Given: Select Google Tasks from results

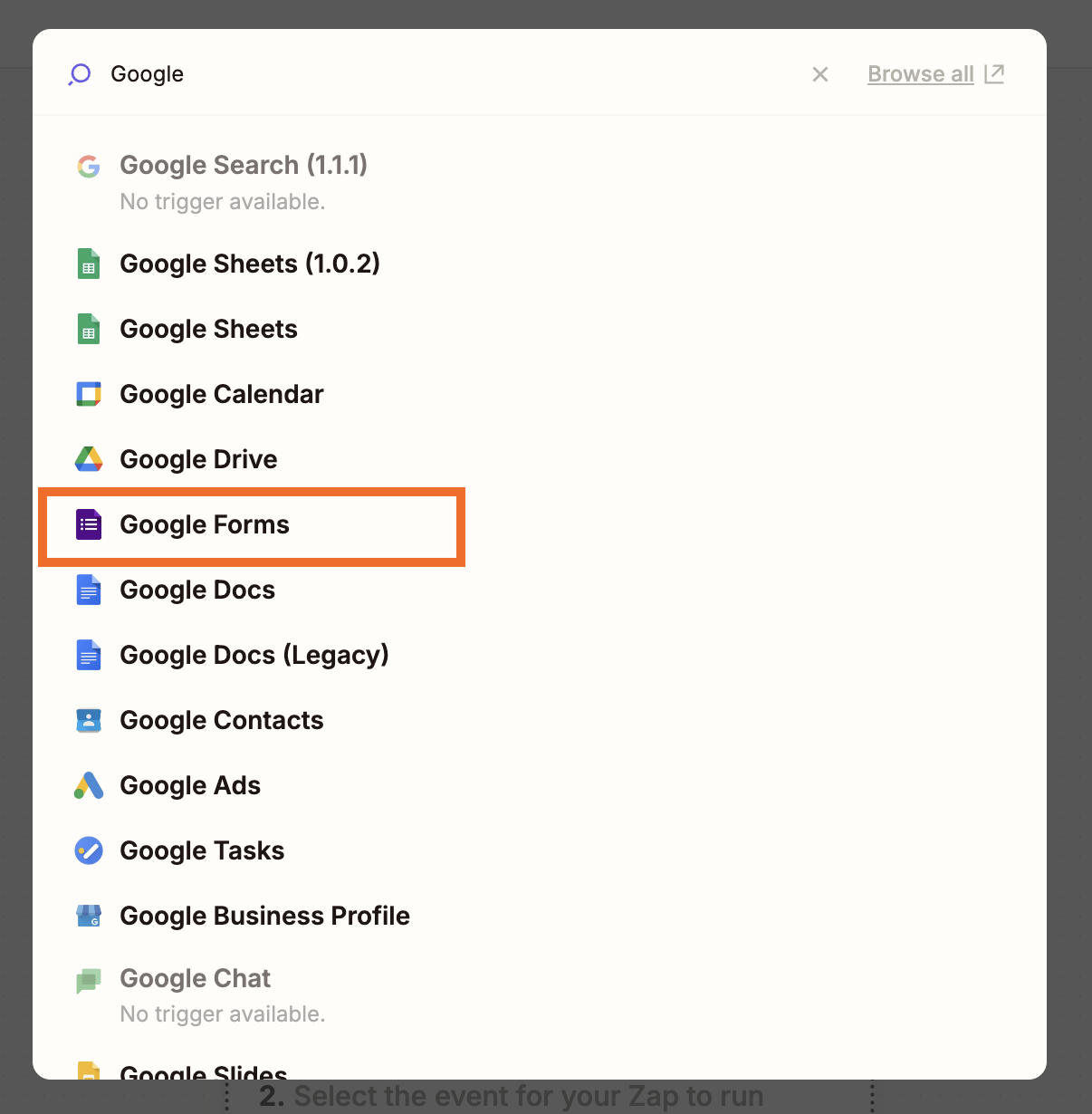Looking at the screenshot, I should [x=202, y=850].
